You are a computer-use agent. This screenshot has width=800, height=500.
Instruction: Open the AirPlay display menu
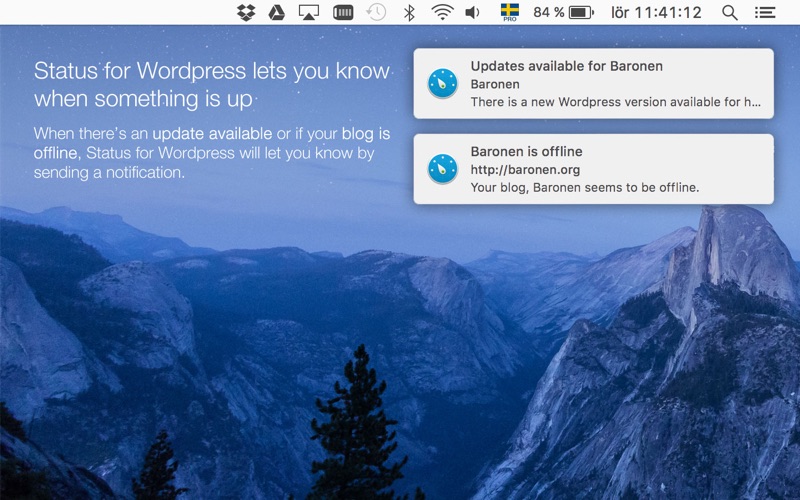coord(309,12)
